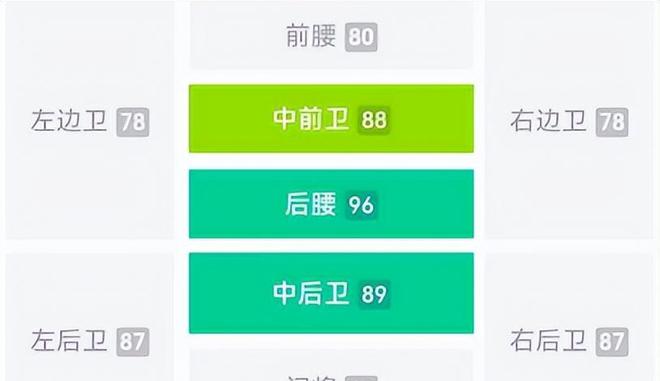Viewport: 660px width, 381px height.
Task: Select the green 中后卫 tile
Action: (x=331, y=293)
